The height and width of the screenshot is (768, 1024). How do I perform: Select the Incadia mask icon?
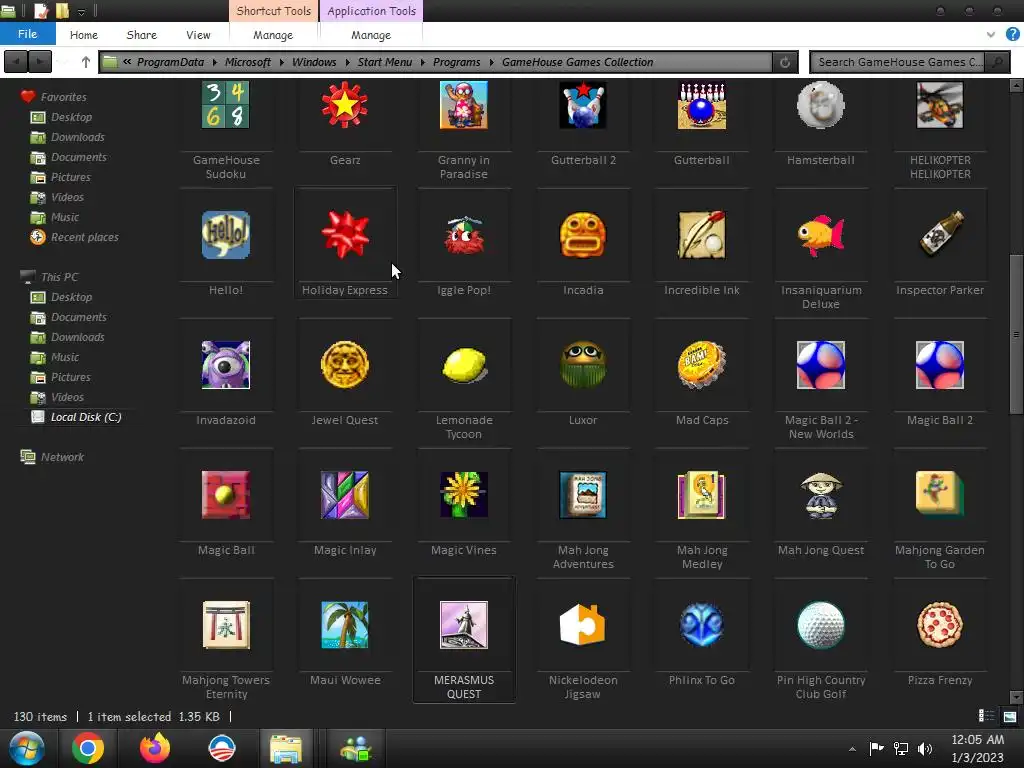(x=583, y=235)
